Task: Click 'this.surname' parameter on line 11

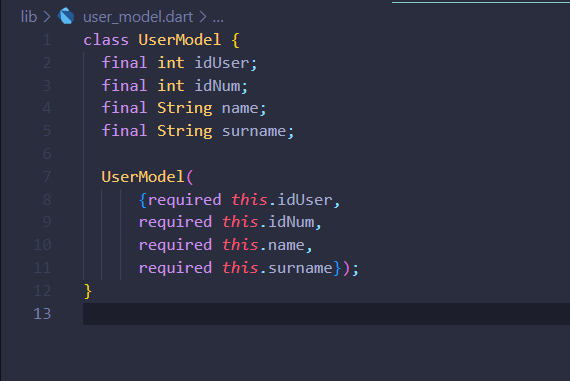Action: pyautogui.click(x=277, y=268)
